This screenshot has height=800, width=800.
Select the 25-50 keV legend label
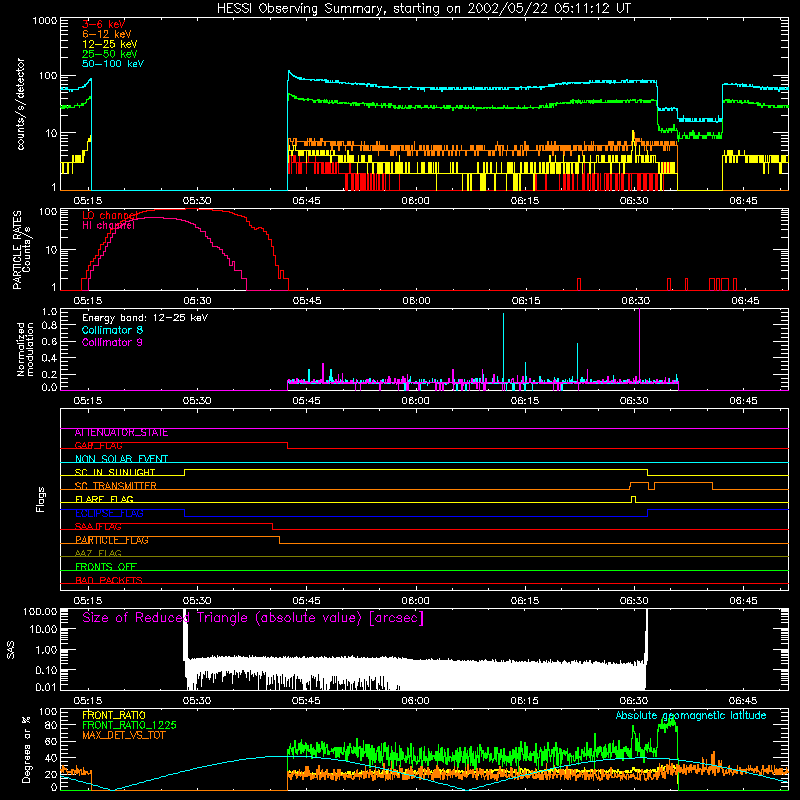(x=110, y=54)
